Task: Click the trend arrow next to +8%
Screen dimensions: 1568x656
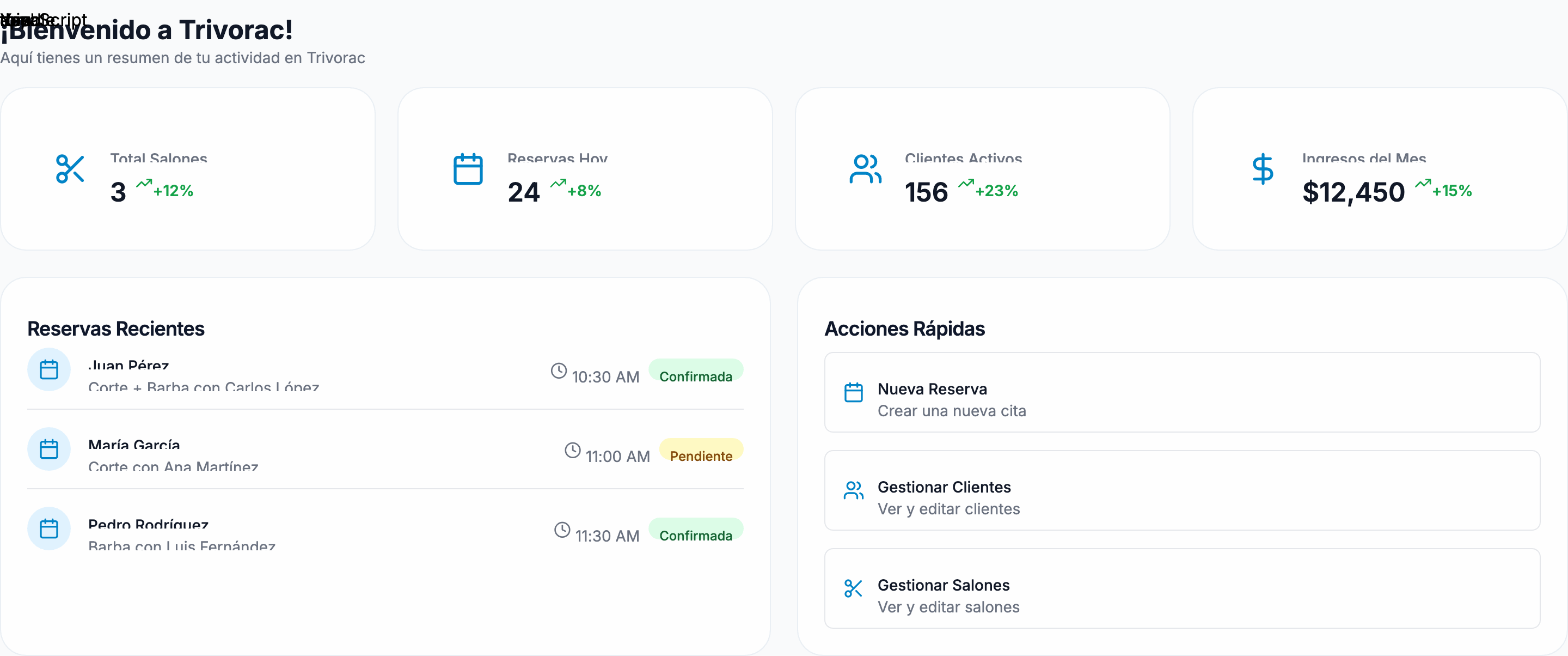Action: (x=558, y=183)
